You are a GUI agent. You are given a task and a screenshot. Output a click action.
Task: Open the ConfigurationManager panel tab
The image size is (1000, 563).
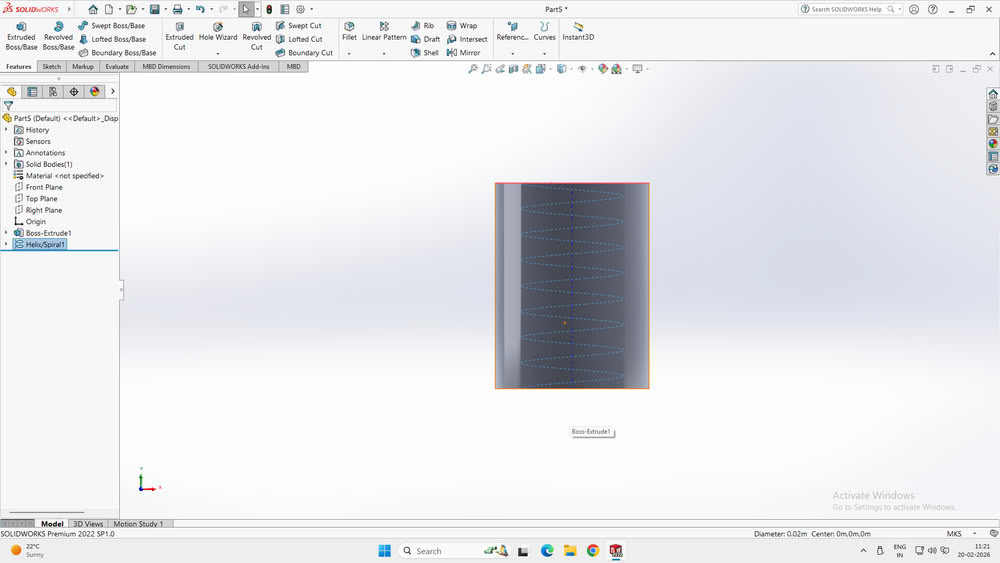53,92
